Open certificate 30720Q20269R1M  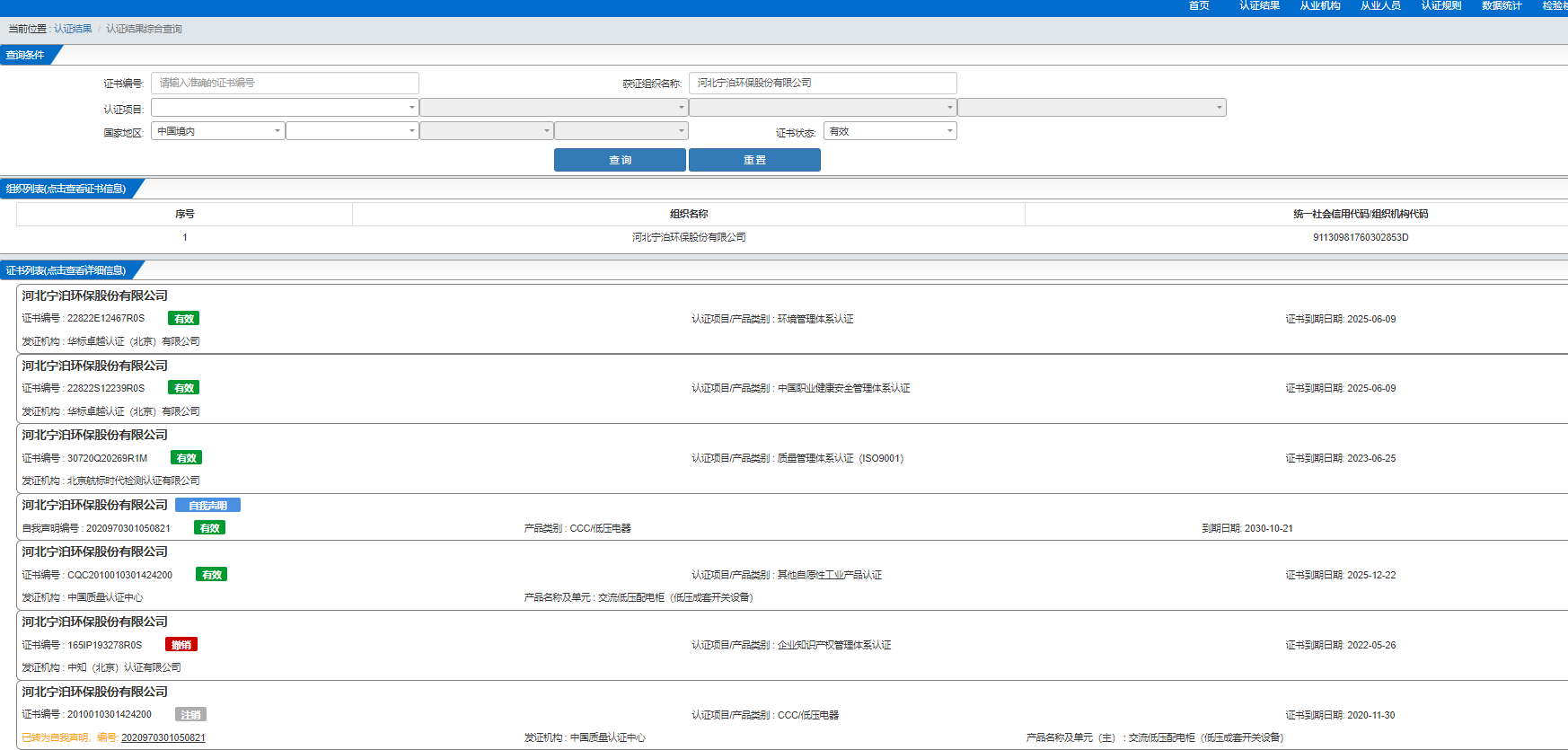click(107, 458)
